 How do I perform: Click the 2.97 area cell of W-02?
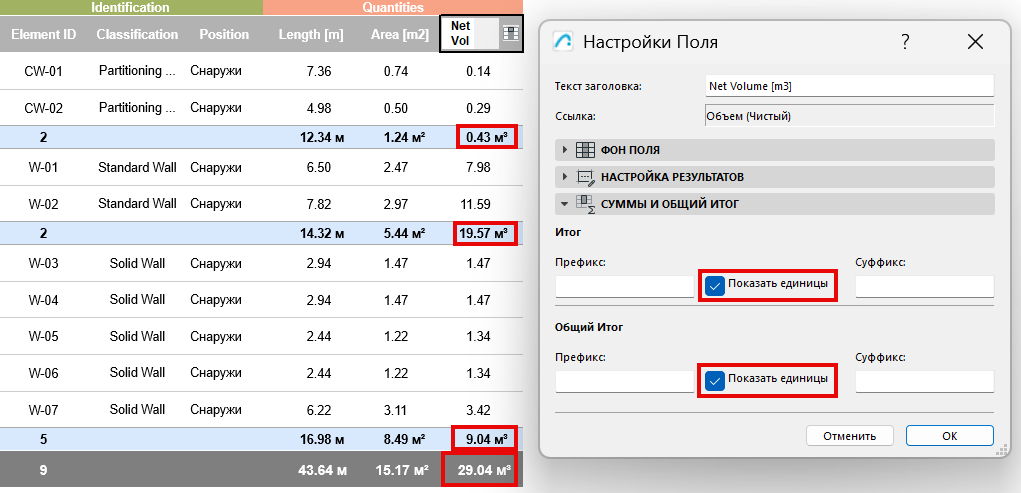click(x=396, y=204)
